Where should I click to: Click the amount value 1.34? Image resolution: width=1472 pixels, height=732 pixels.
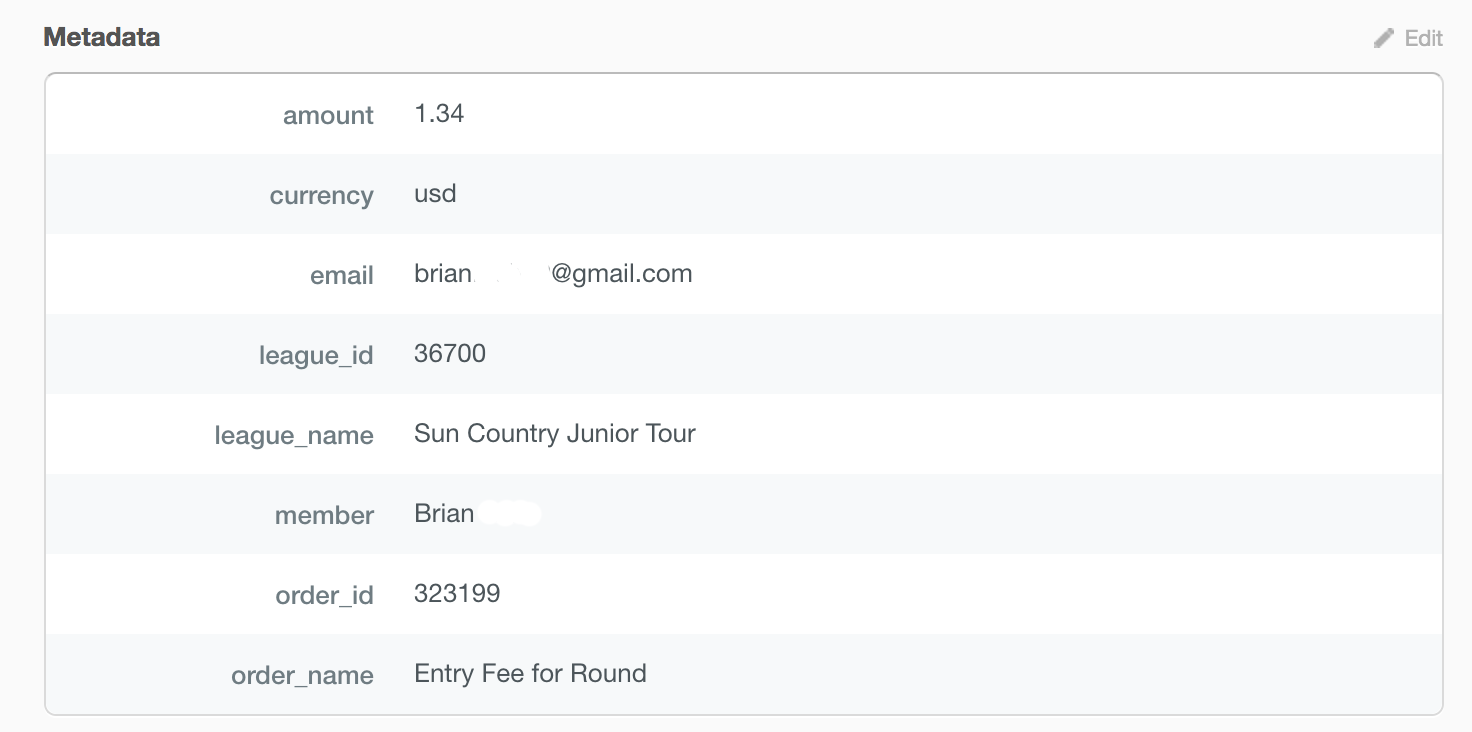(439, 114)
